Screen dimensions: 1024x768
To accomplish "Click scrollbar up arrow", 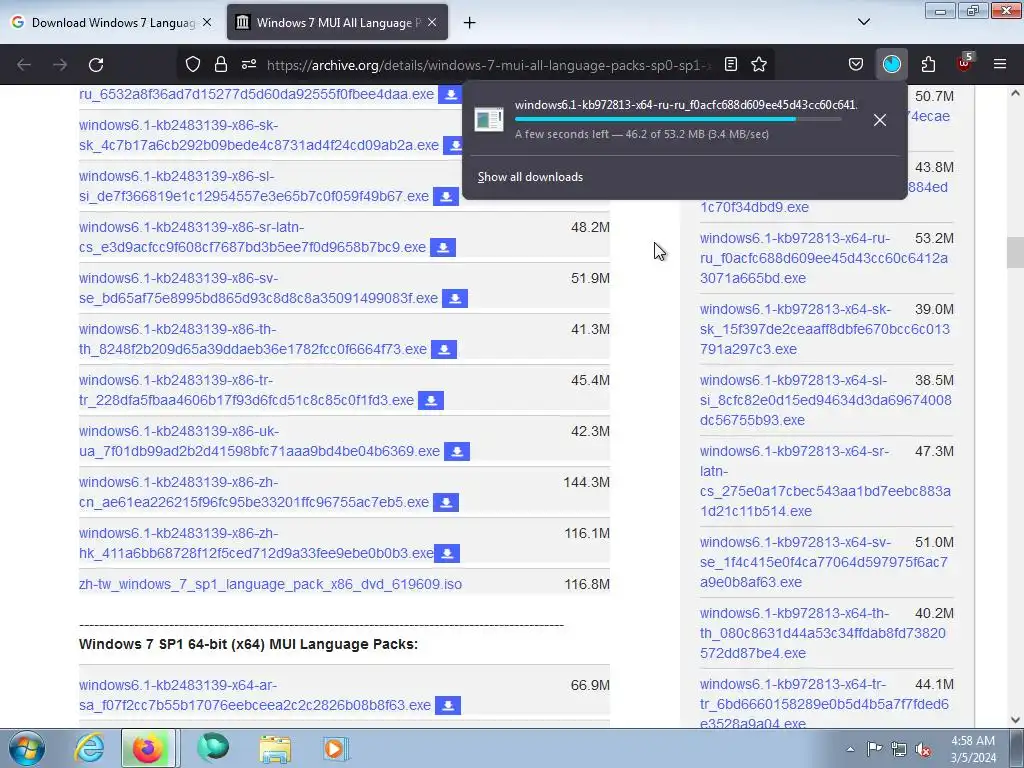I will [1015, 93].
